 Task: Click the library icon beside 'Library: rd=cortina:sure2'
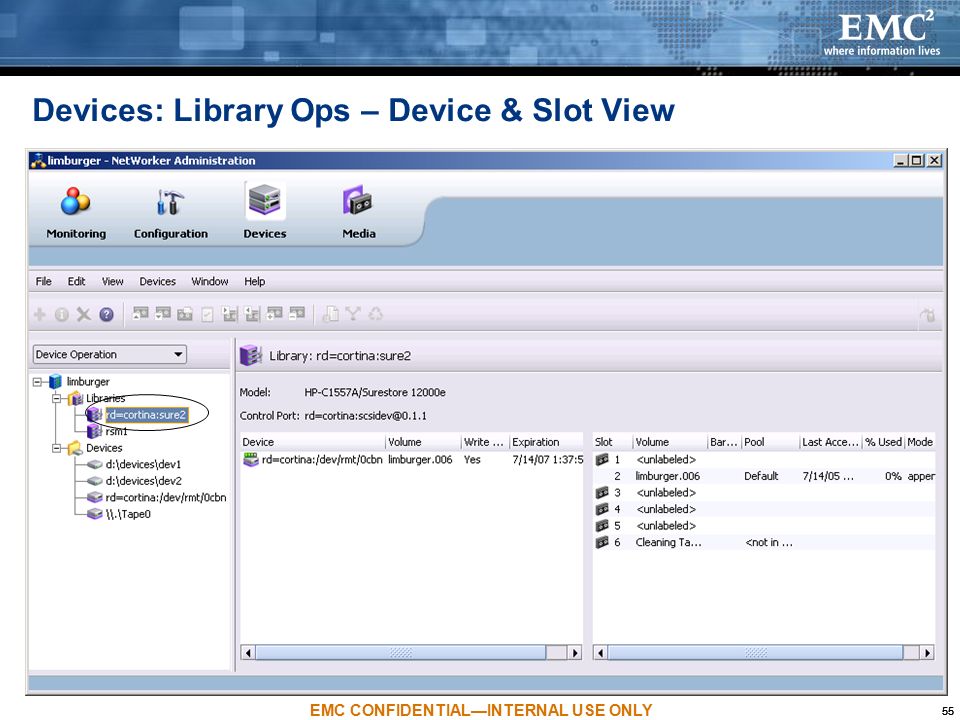[250, 355]
